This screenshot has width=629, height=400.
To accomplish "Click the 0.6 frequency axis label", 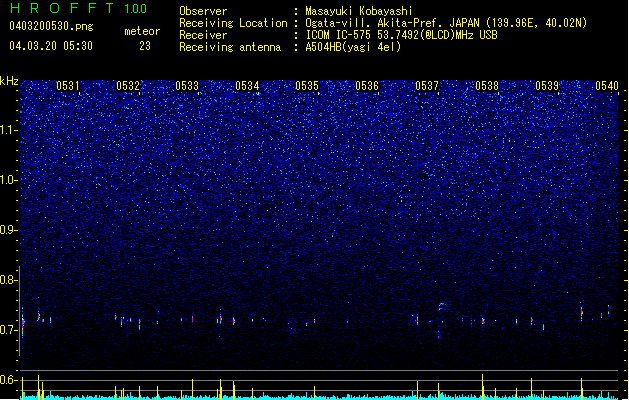I will tap(9, 380).
